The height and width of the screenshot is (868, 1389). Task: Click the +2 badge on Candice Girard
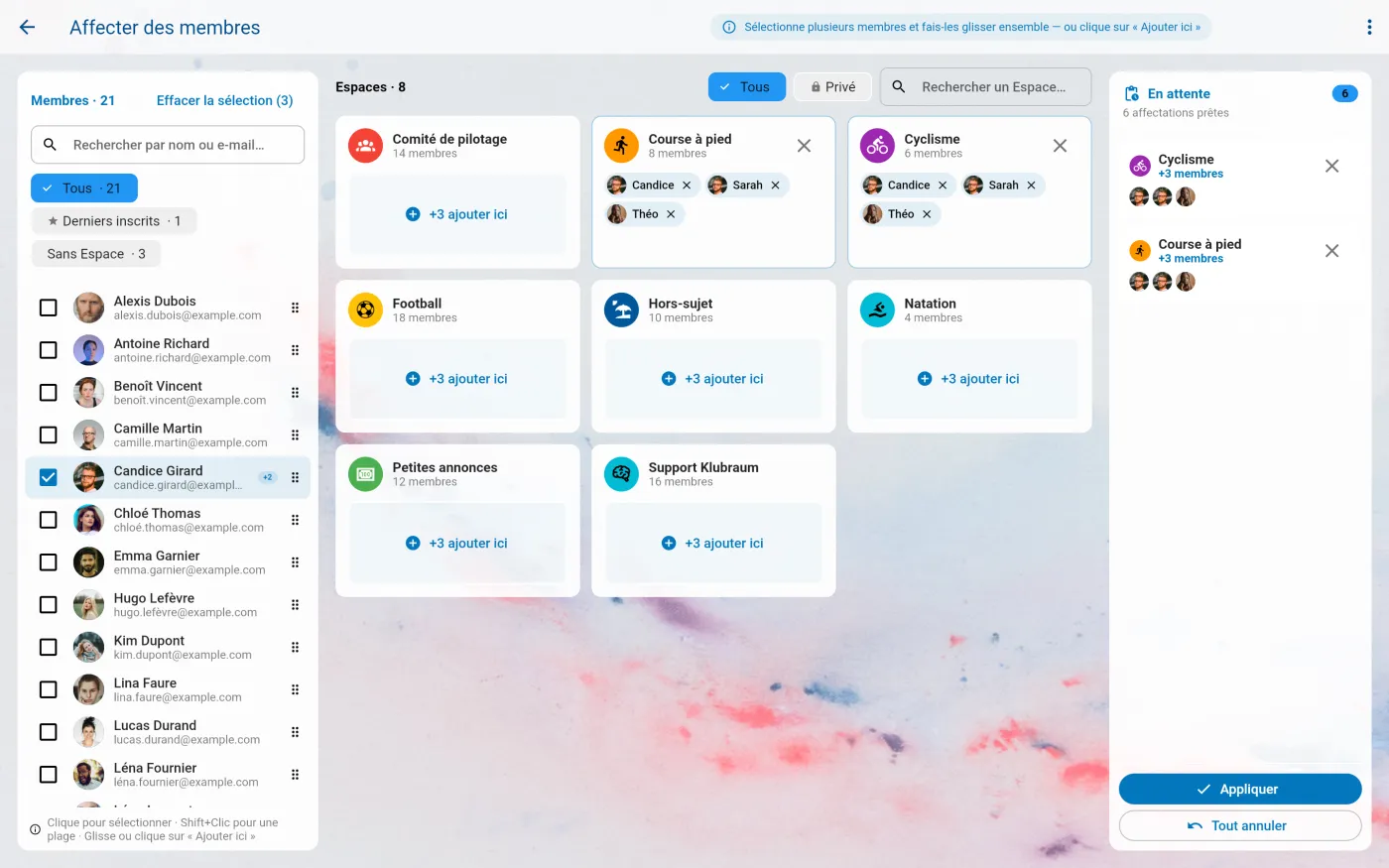[x=268, y=477]
